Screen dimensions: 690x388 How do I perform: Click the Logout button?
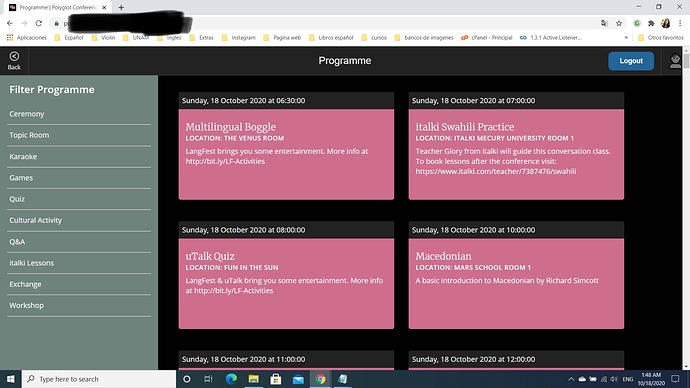(x=631, y=61)
